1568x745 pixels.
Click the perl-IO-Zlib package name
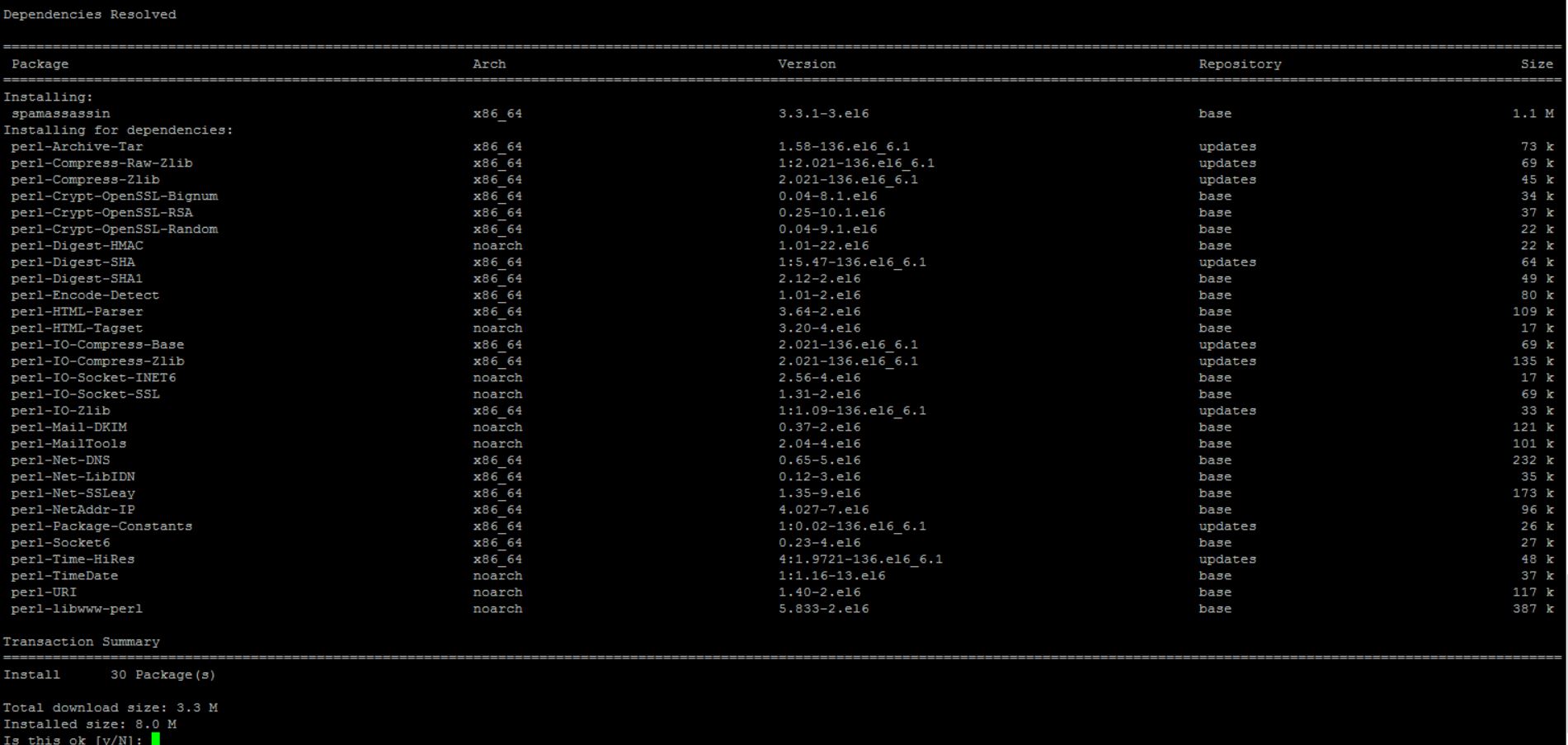pos(61,410)
